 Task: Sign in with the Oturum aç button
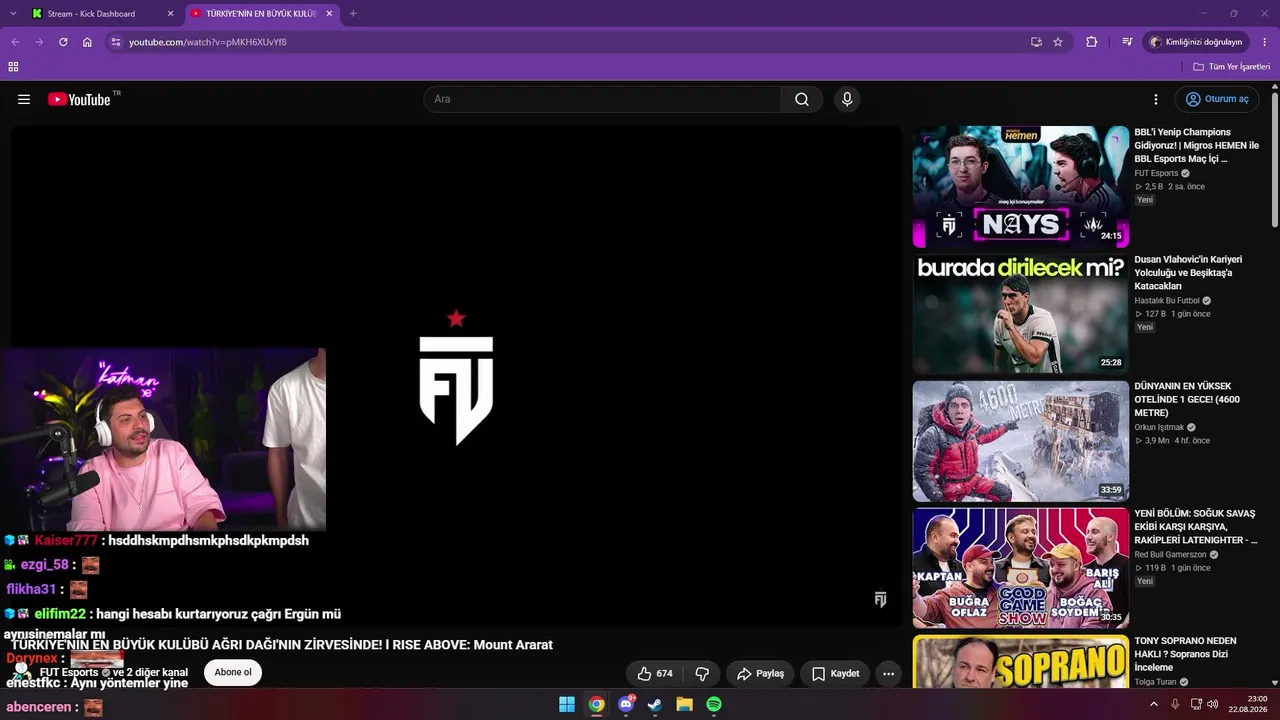coord(1217,99)
